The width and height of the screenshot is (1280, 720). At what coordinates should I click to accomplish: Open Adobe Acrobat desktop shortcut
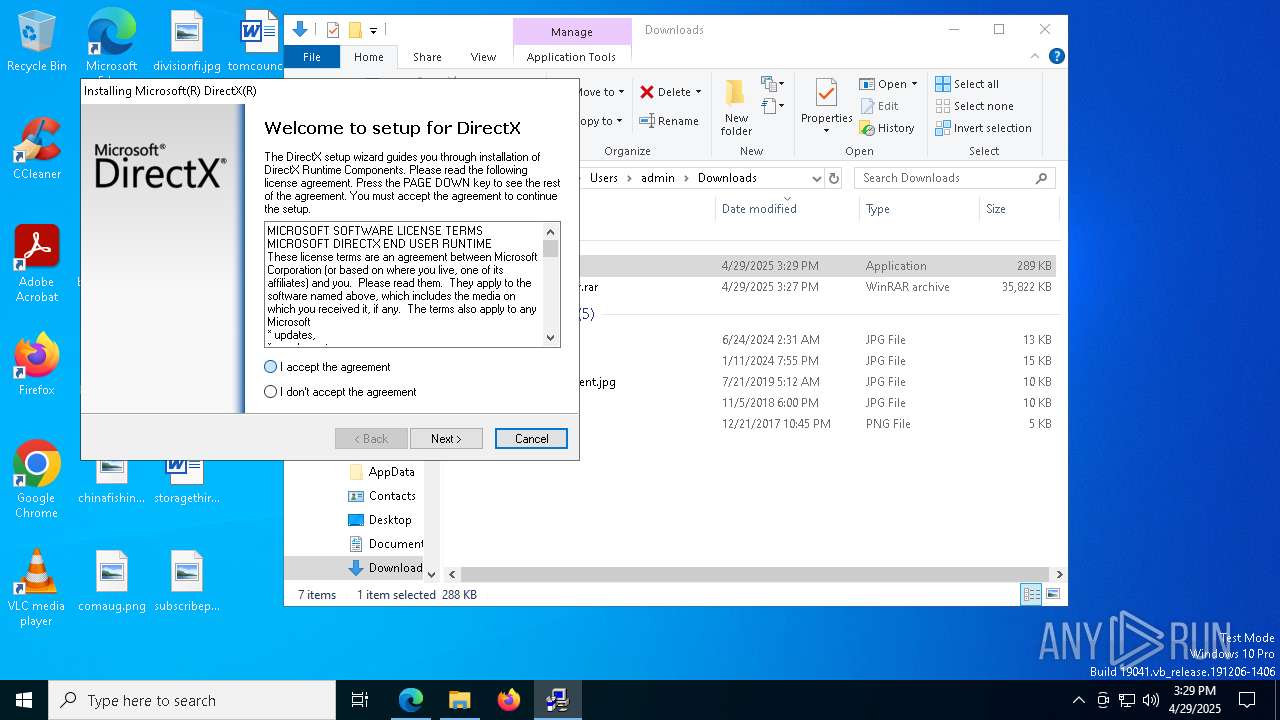[x=37, y=263]
